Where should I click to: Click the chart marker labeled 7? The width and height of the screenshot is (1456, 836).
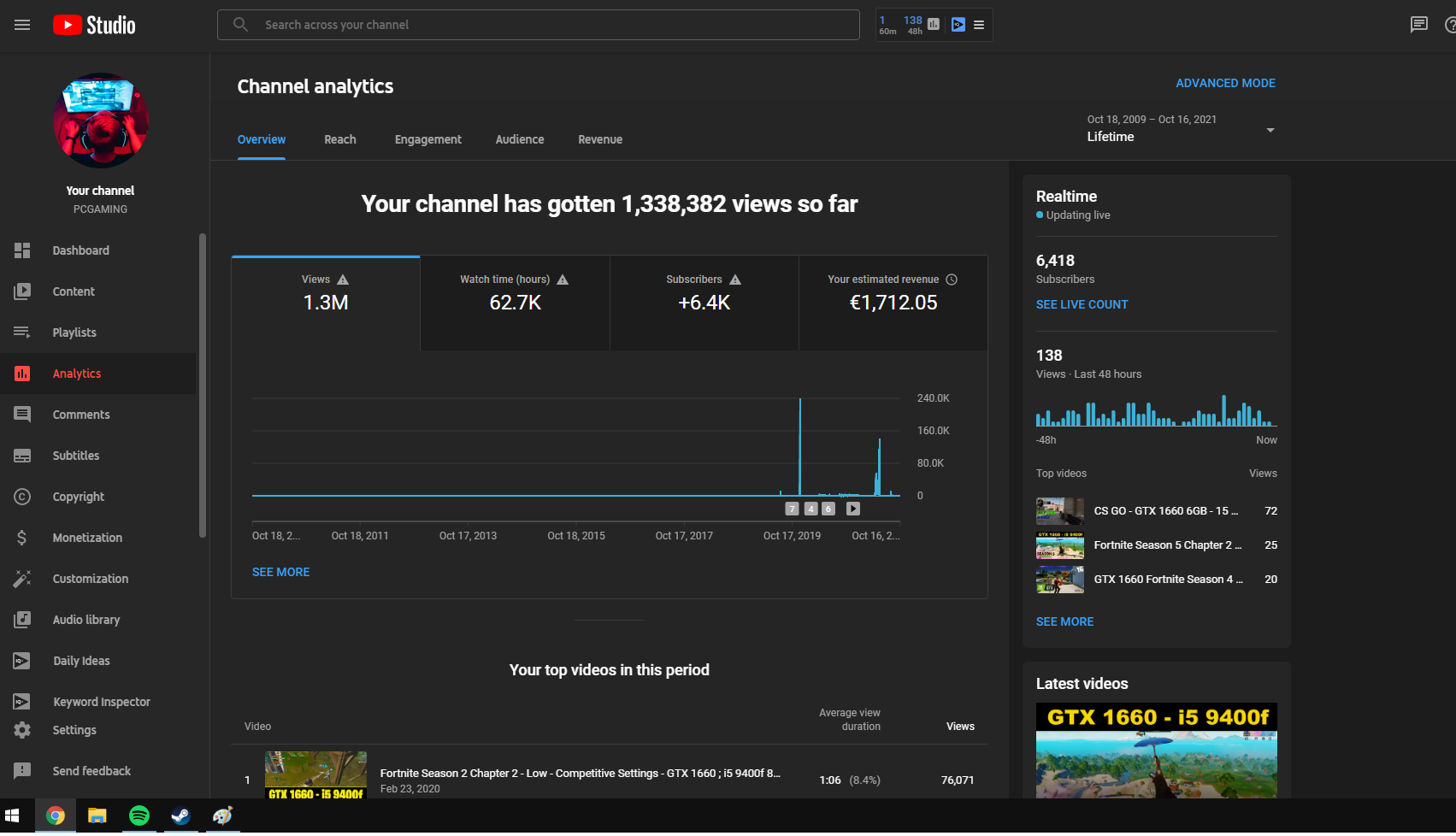[793, 509]
